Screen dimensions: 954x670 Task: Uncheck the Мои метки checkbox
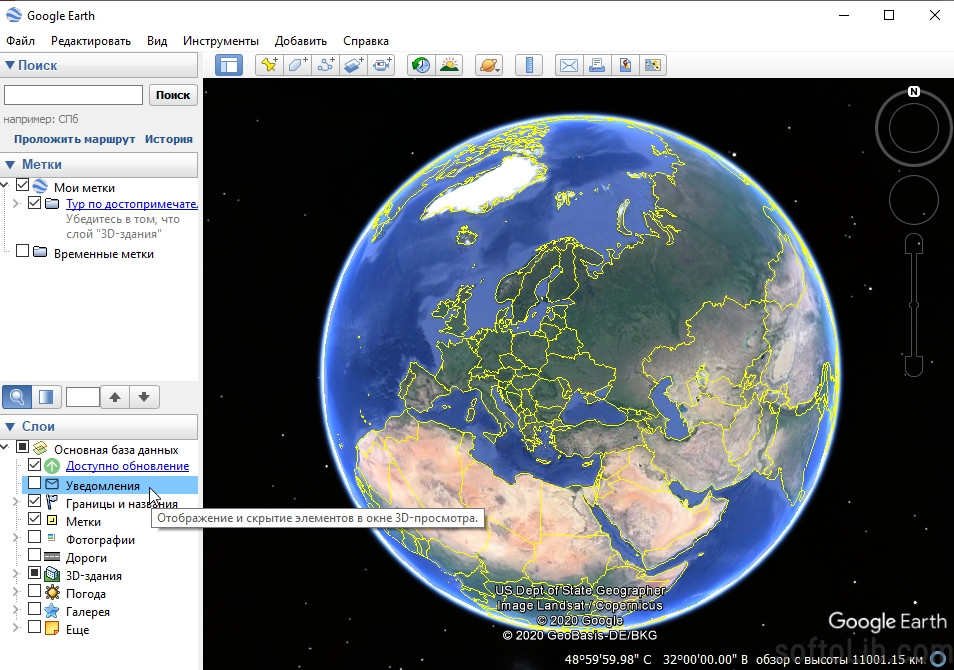click(x=23, y=184)
